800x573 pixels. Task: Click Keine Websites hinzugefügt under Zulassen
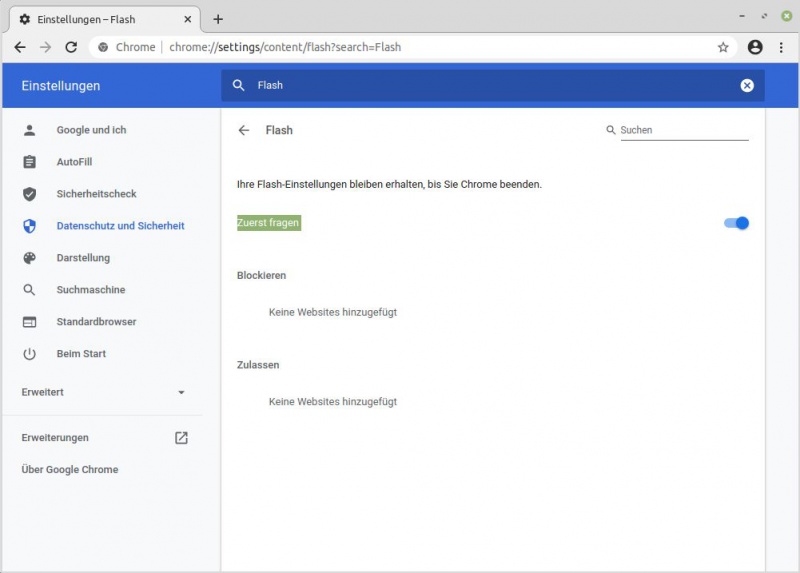point(333,402)
